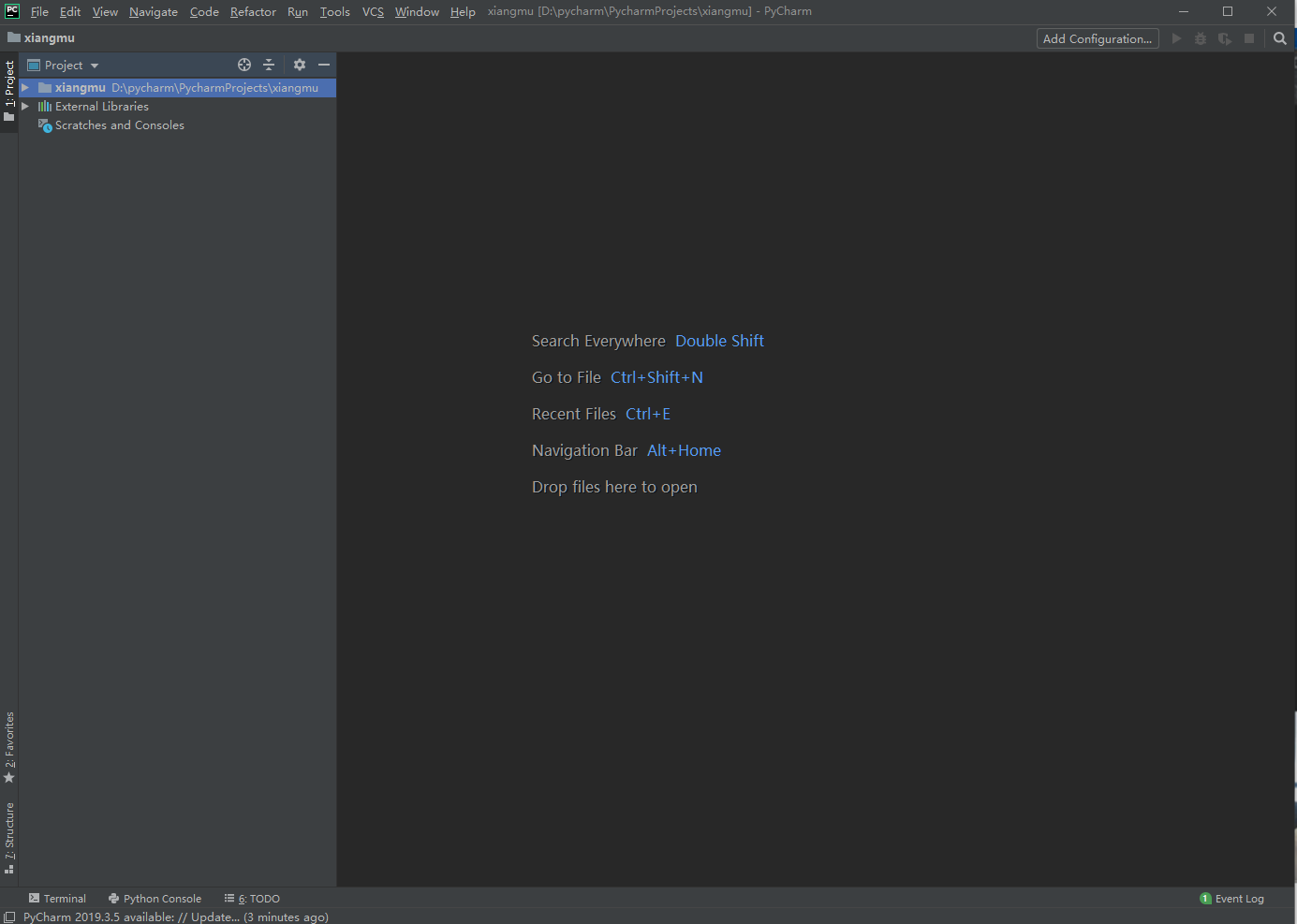The image size is (1297, 924).
Task: Click the External Libraries icon
Action: pos(45,107)
